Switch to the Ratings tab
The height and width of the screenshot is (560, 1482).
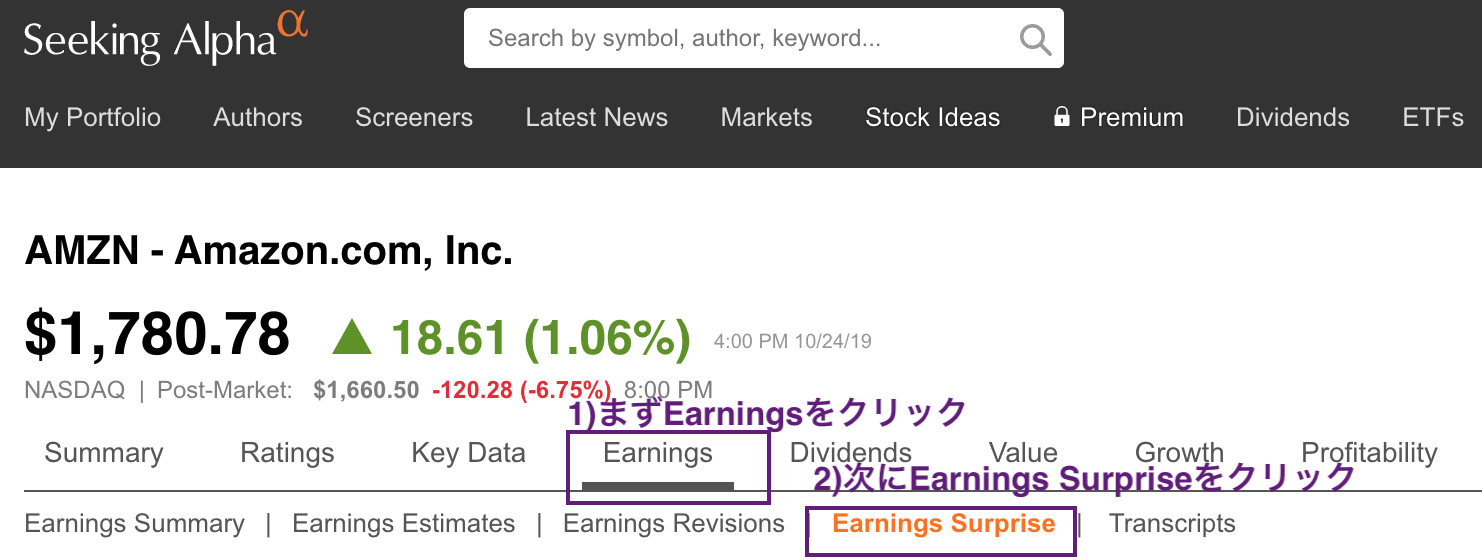pos(287,453)
